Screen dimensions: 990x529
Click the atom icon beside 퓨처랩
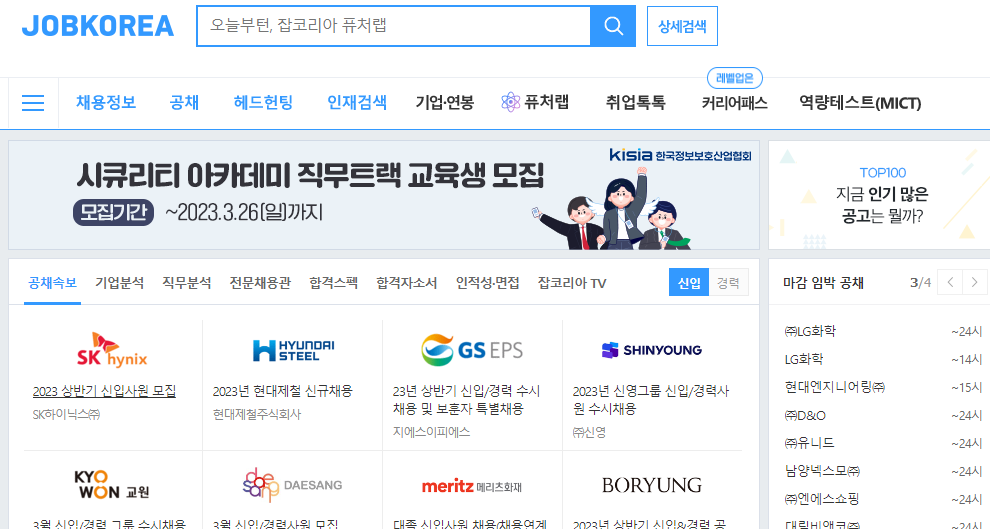point(511,102)
